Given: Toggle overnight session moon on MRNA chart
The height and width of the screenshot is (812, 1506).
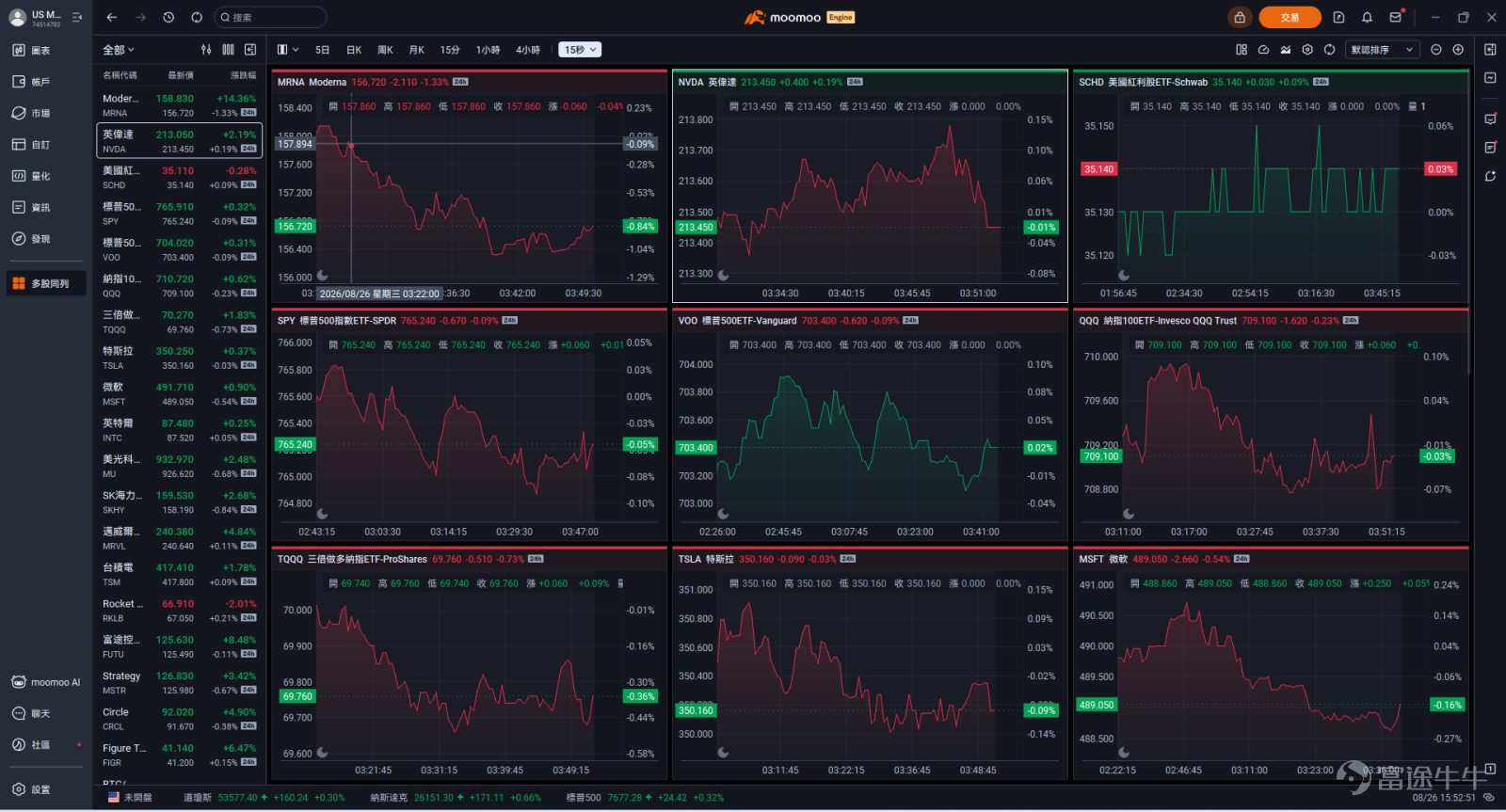Looking at the screenshot, I should click(323, 276).
